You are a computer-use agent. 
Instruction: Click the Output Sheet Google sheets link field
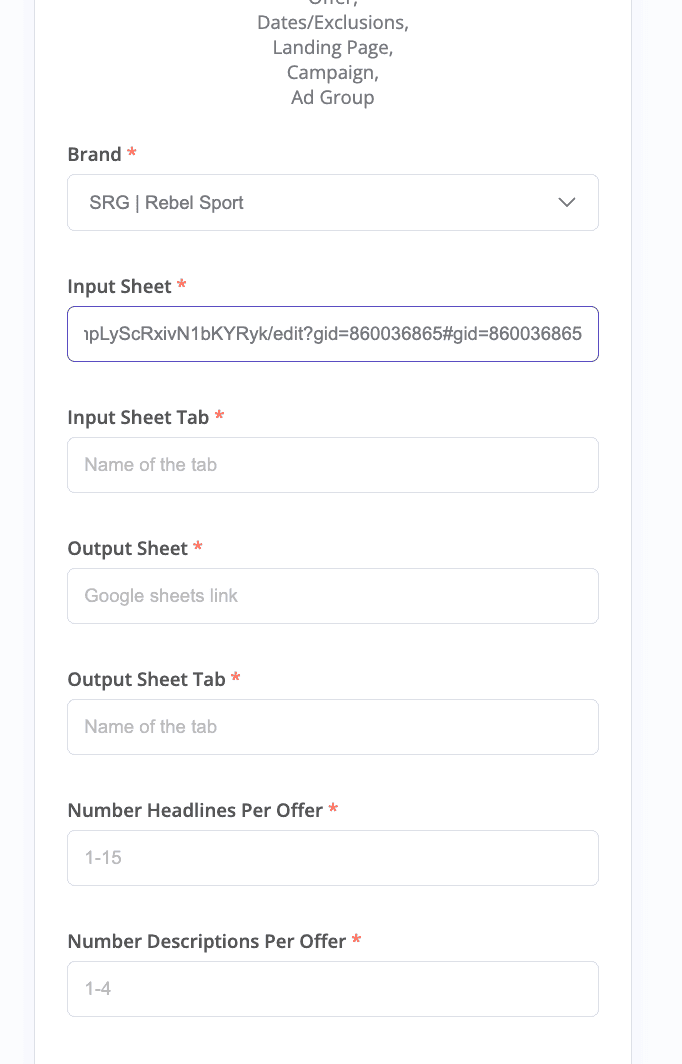(x=332, y=596)
